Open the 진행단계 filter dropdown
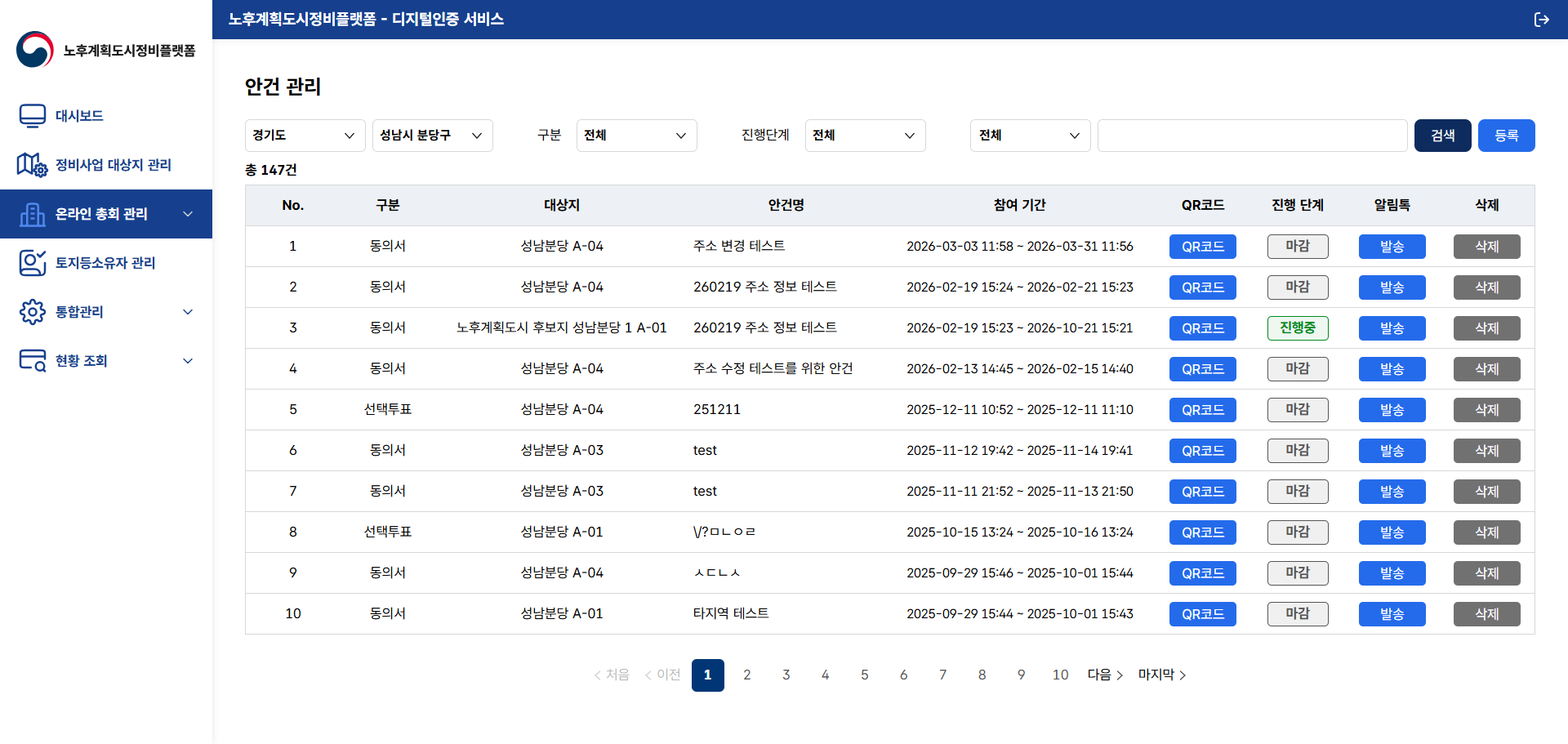Viewport: 1568px width, 744px height. coord(865,136)
